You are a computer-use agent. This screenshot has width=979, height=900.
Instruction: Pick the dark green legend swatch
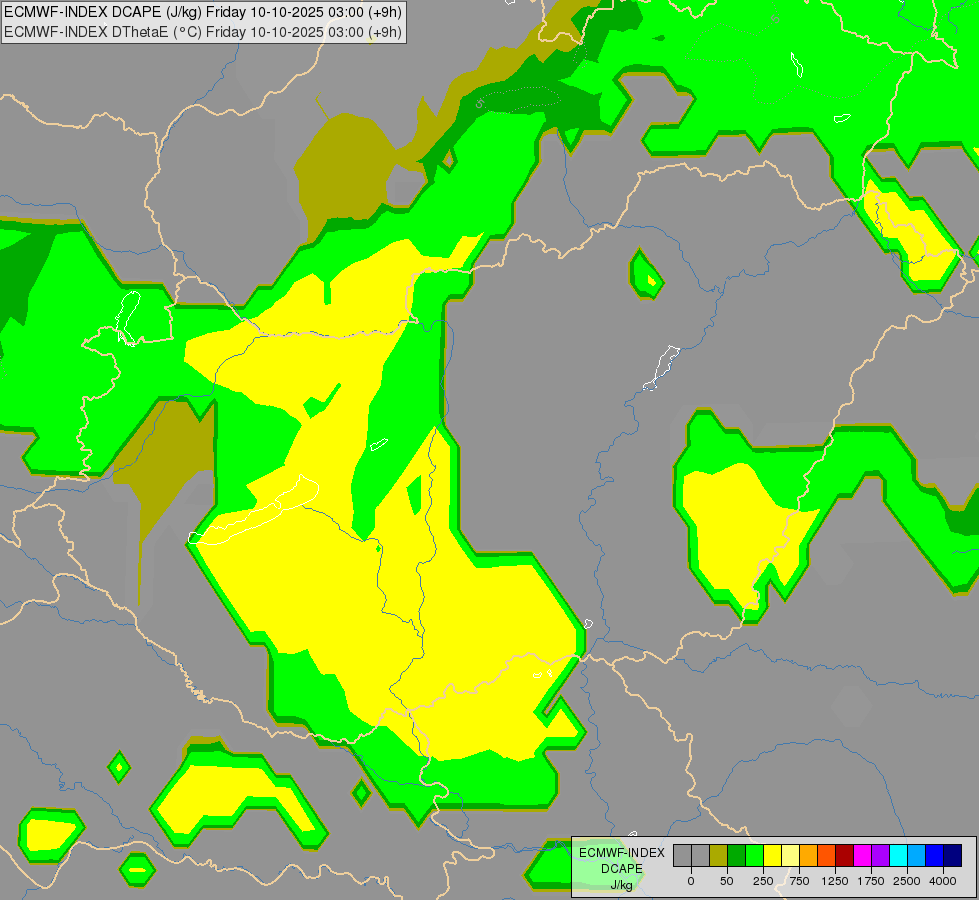click(736, 855)
